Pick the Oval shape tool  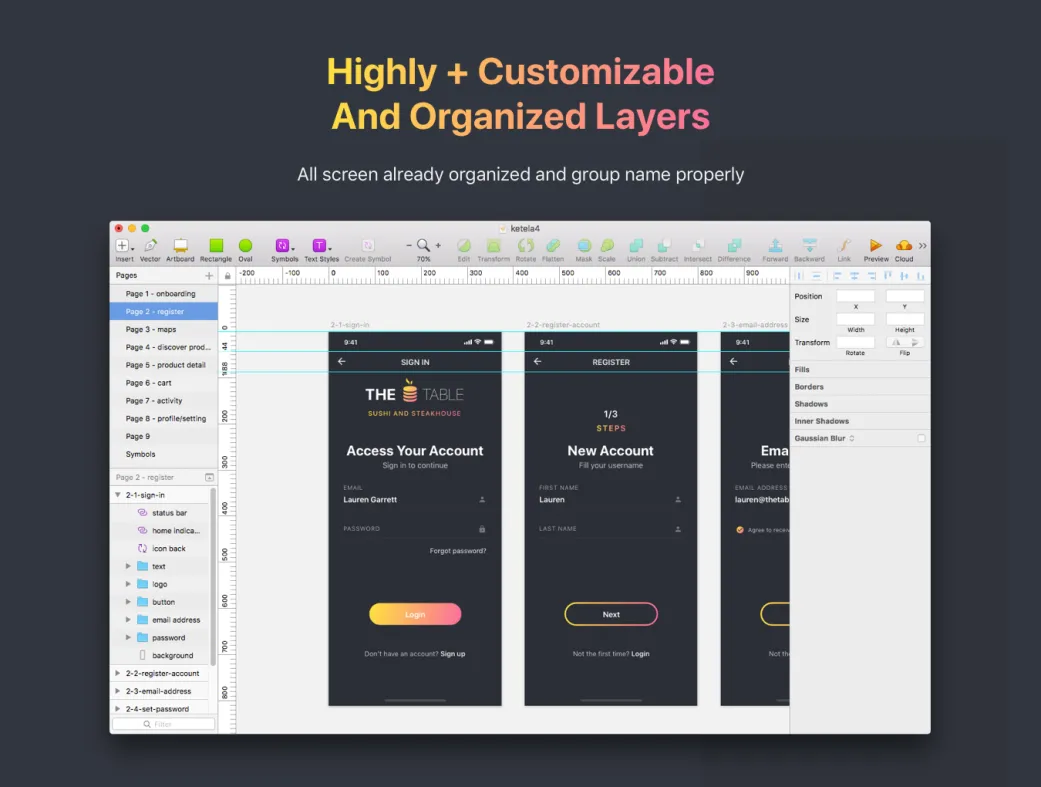[245, 246]
